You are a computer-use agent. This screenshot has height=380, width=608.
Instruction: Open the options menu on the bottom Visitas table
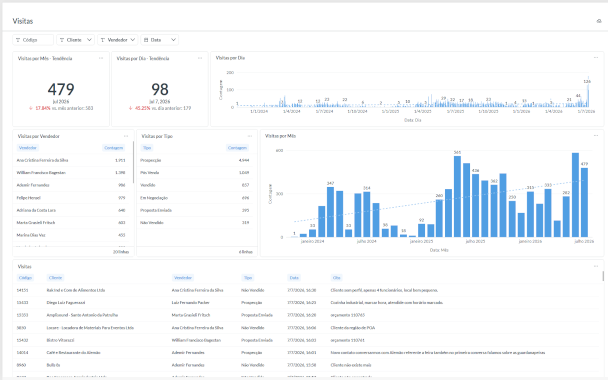point(596,266)
